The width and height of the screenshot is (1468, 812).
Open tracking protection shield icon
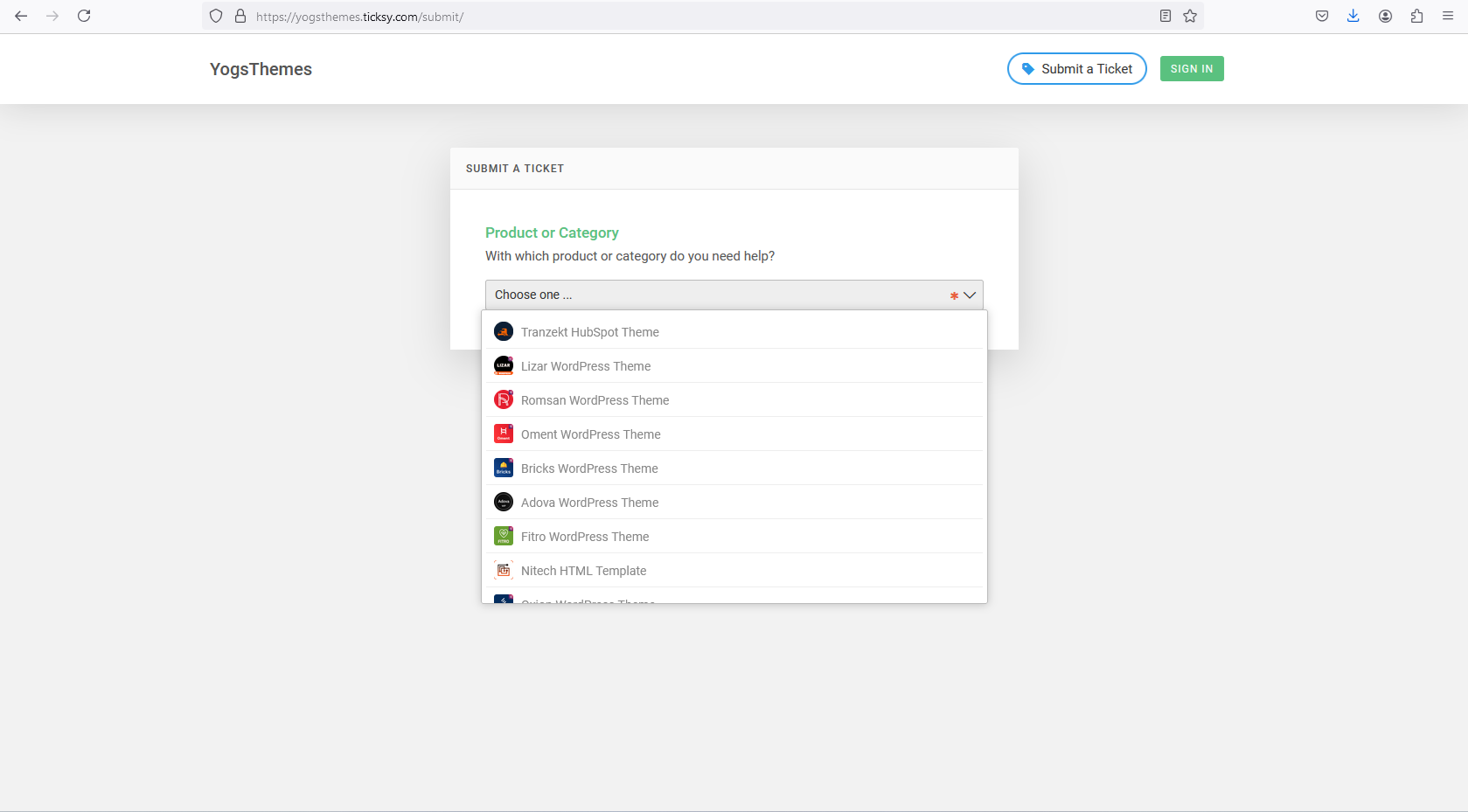tap(216, 16)
